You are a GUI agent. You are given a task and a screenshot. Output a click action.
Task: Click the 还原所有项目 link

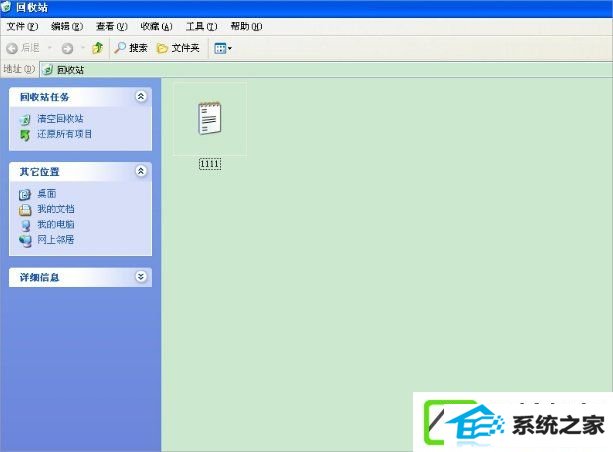[x=65, y=134]
